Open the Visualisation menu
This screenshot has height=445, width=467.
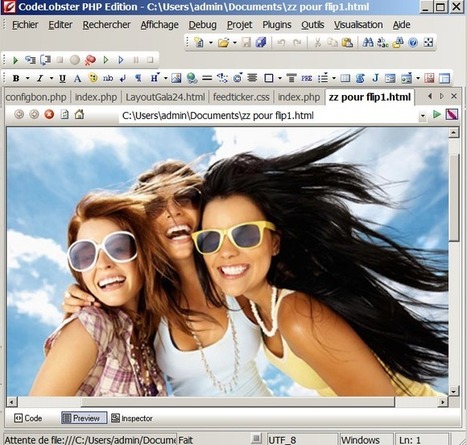(x=358, y=25)
